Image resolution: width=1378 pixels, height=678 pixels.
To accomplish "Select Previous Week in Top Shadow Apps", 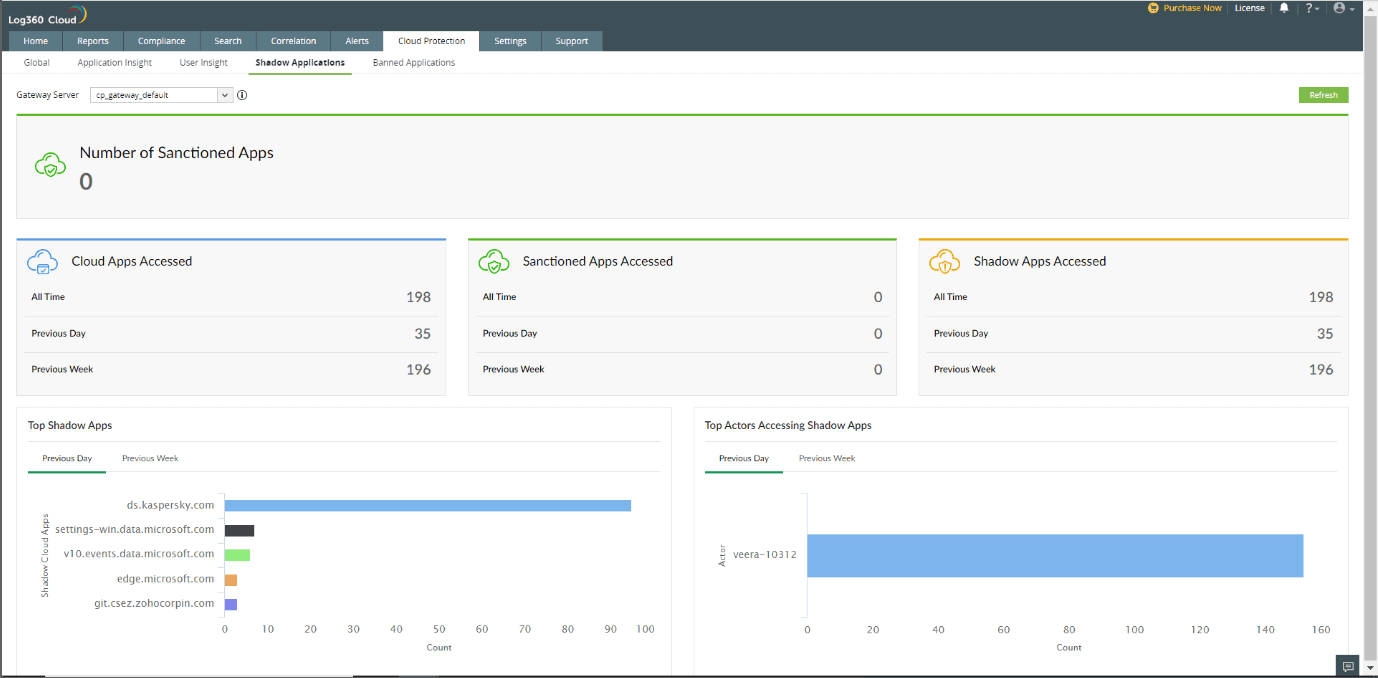I will pyautogui.click(x=150, y=458).
